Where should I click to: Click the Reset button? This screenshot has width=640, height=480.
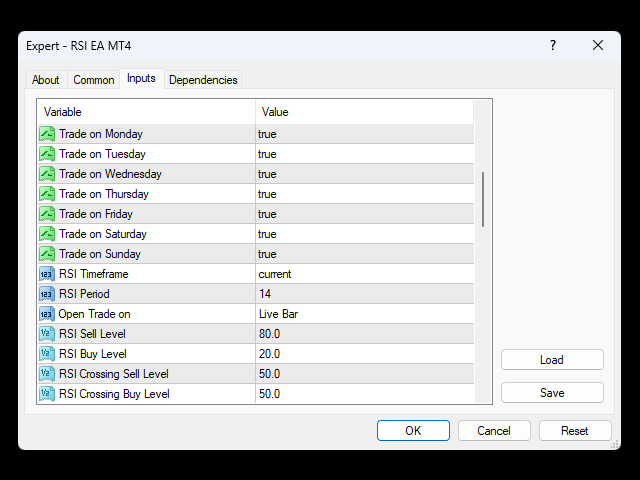point(575,431)
